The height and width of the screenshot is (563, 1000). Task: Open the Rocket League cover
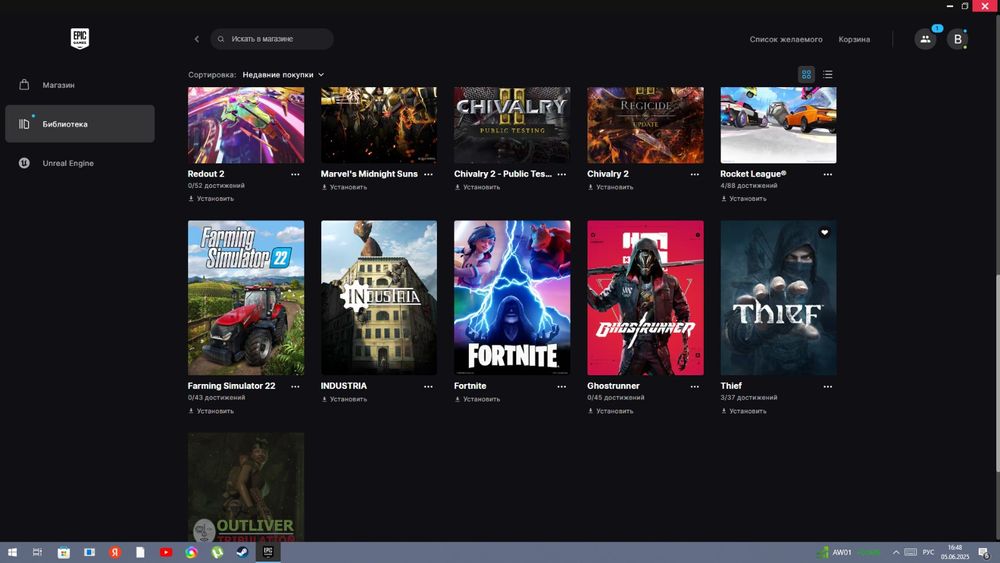779,125
